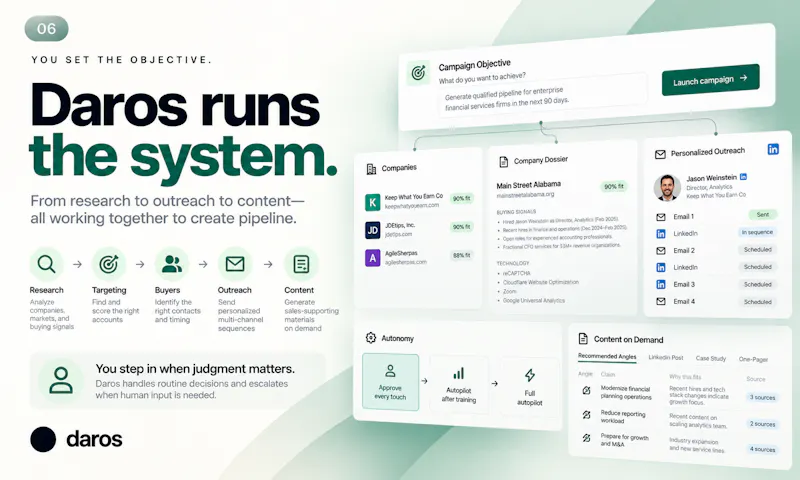The image size is (800, 480).
Task: Click the Email 2 envelope icon
Action: [661, 250]
